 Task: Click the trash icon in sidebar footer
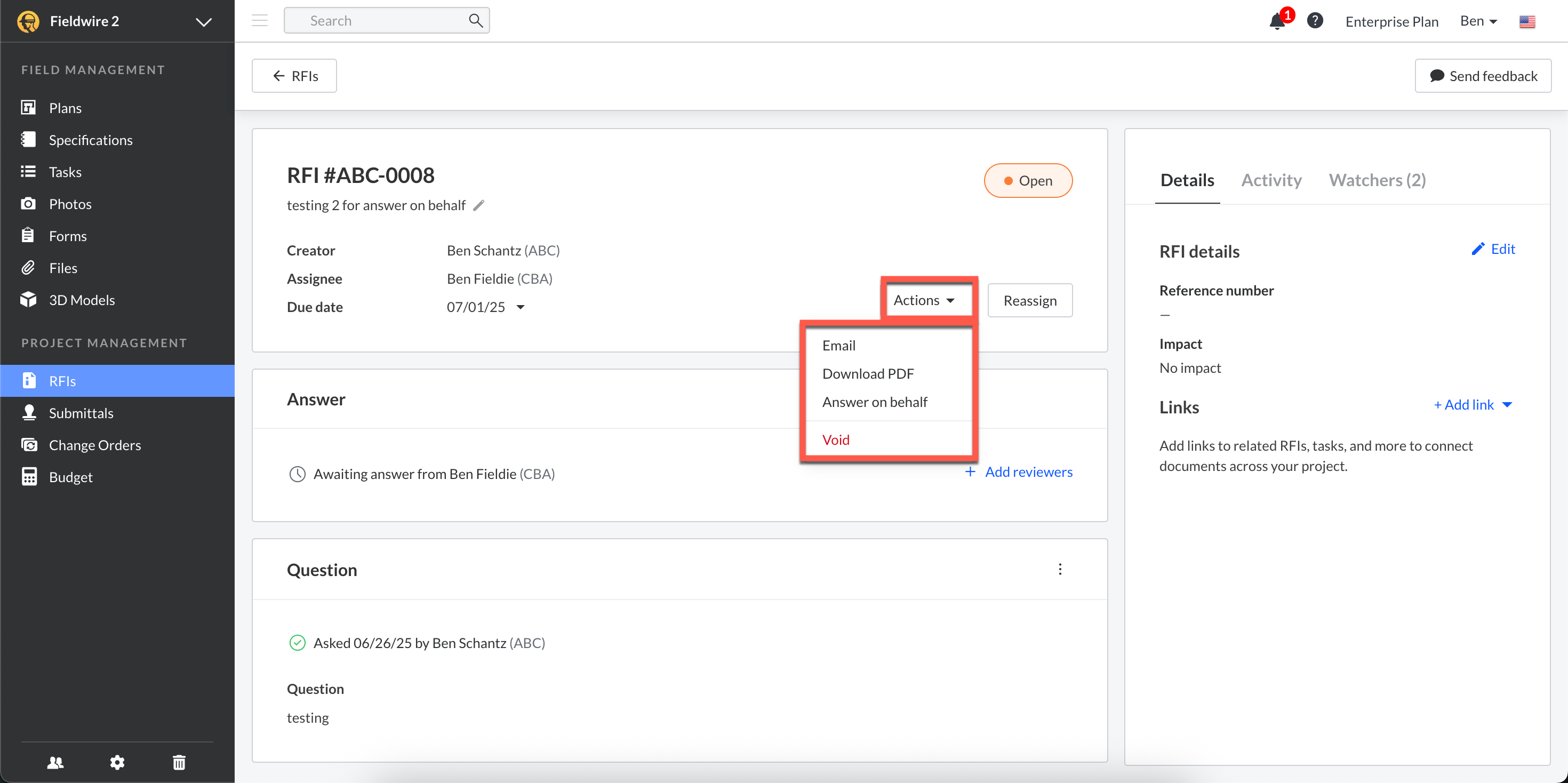pyautogui.click(x=179, y=762)
